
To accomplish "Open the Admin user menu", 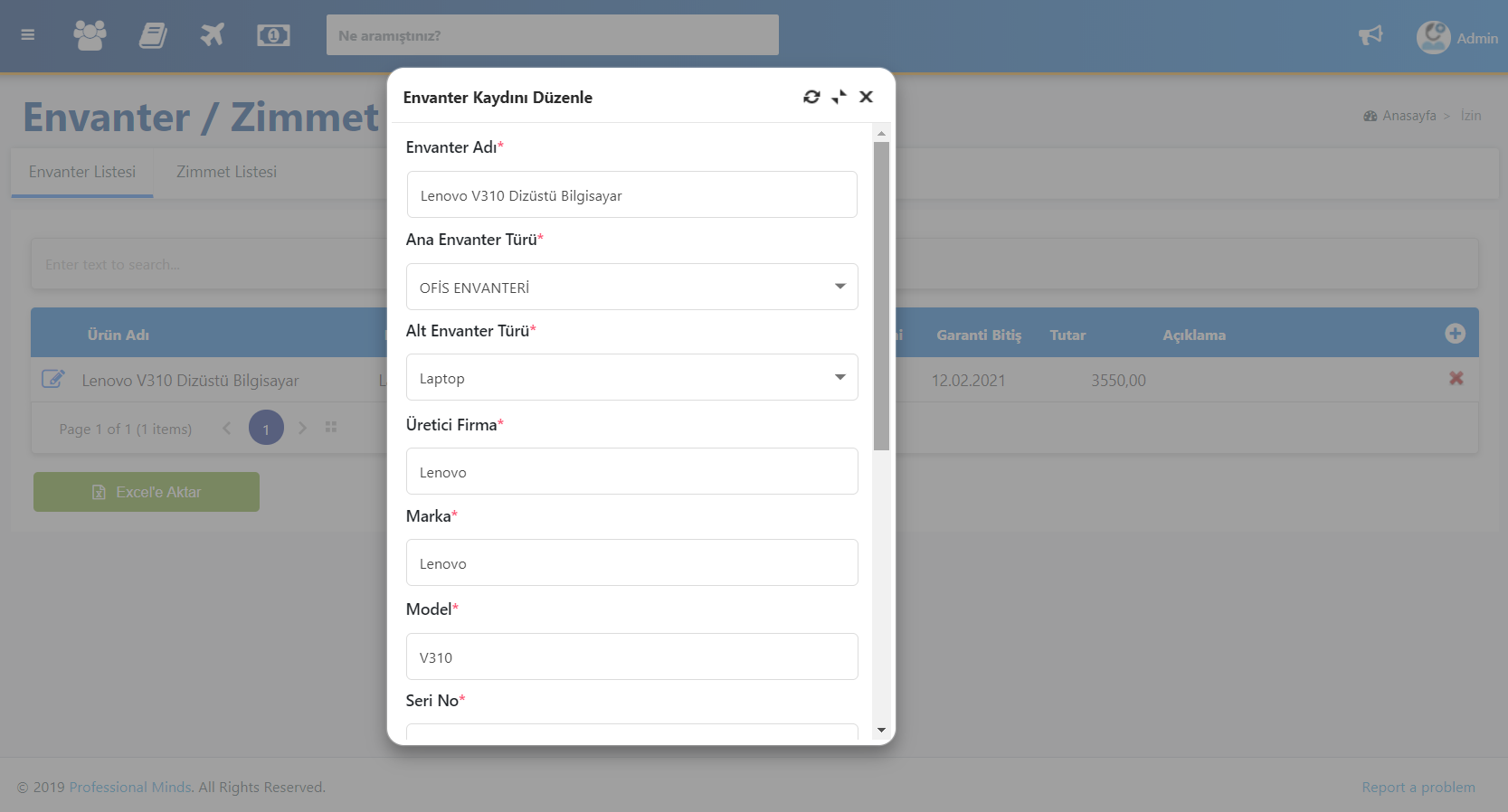I will (1456, 38).
